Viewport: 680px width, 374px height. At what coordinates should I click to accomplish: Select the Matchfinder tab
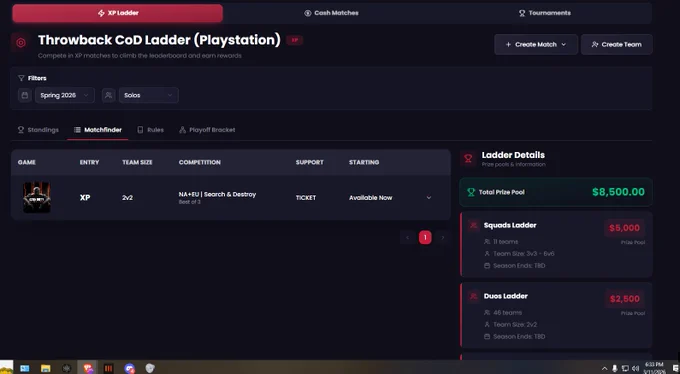pos(98,130)
